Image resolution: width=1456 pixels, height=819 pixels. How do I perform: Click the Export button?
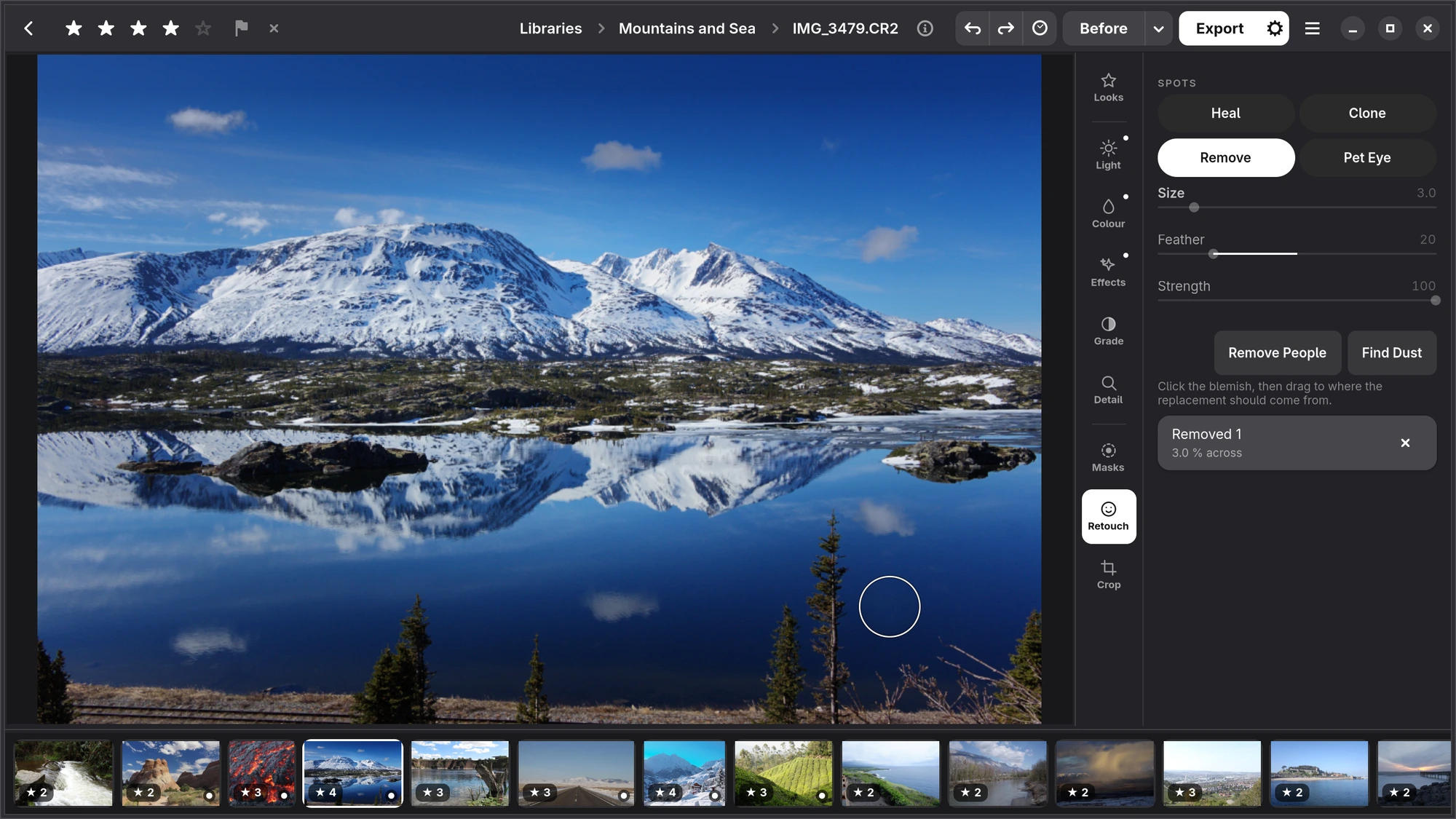[1219, 28]
